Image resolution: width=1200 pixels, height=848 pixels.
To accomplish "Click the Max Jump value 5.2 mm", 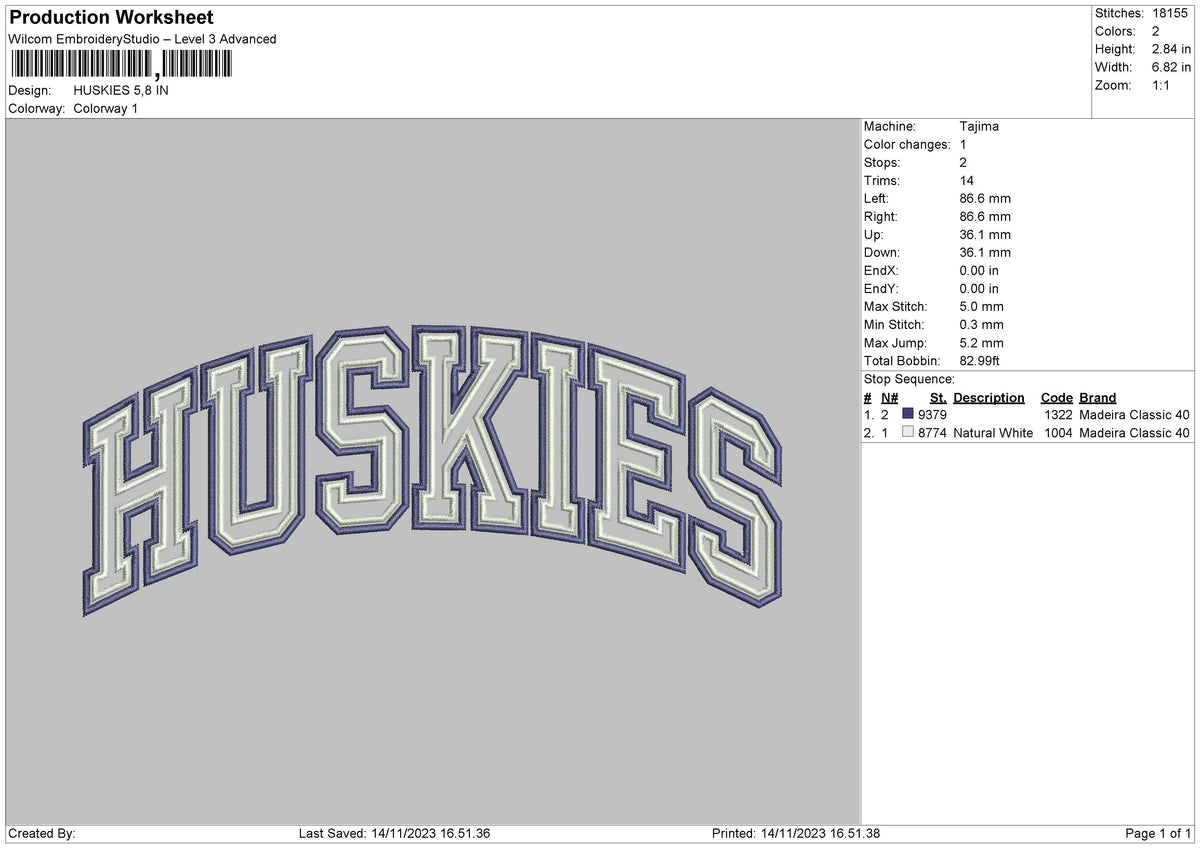I will (x=982, y=342).
